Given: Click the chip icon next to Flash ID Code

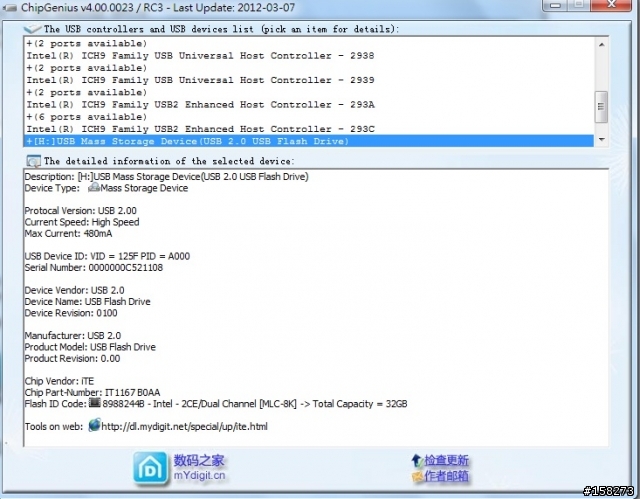Looking at the screenshot, I should 95,403.
